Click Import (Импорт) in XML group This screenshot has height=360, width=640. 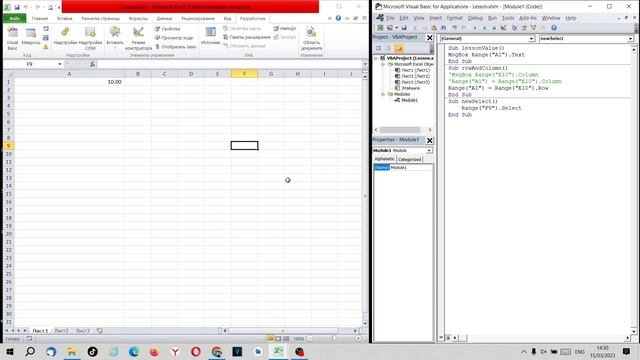click(285, 29)
